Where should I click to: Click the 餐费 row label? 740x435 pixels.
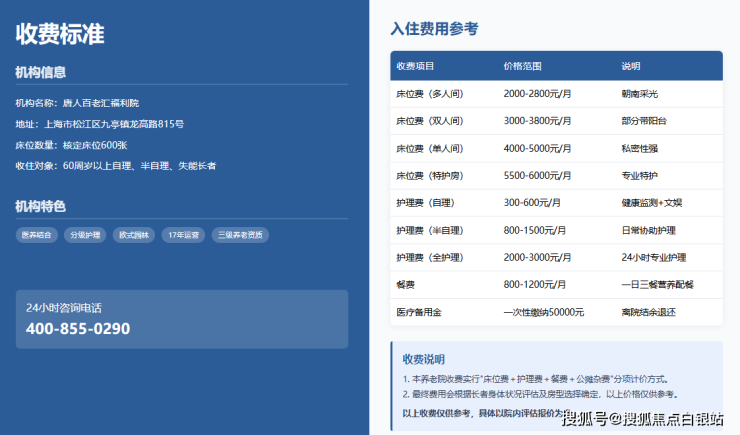coord(405,284)
